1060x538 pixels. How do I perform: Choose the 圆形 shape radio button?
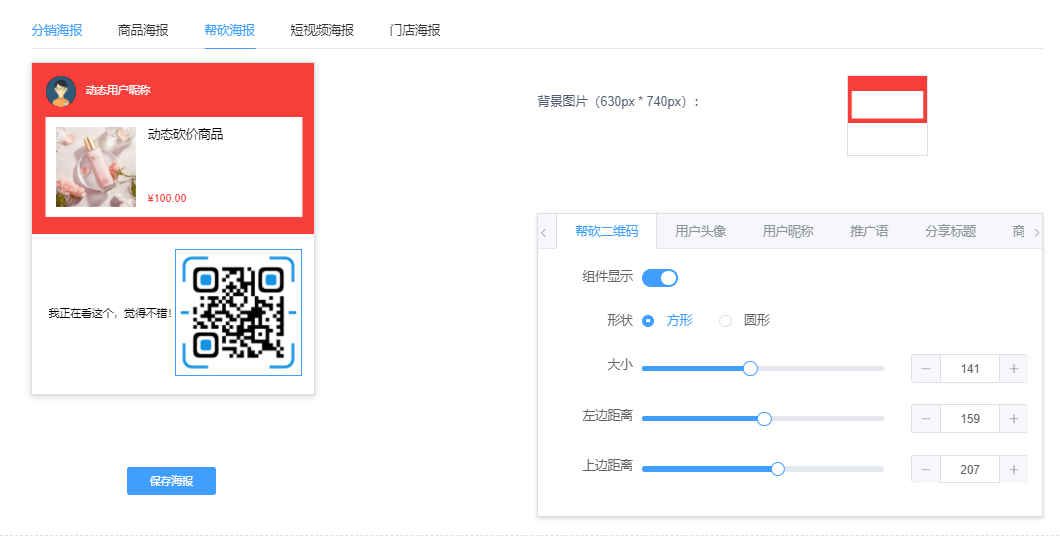pos(725,321)
